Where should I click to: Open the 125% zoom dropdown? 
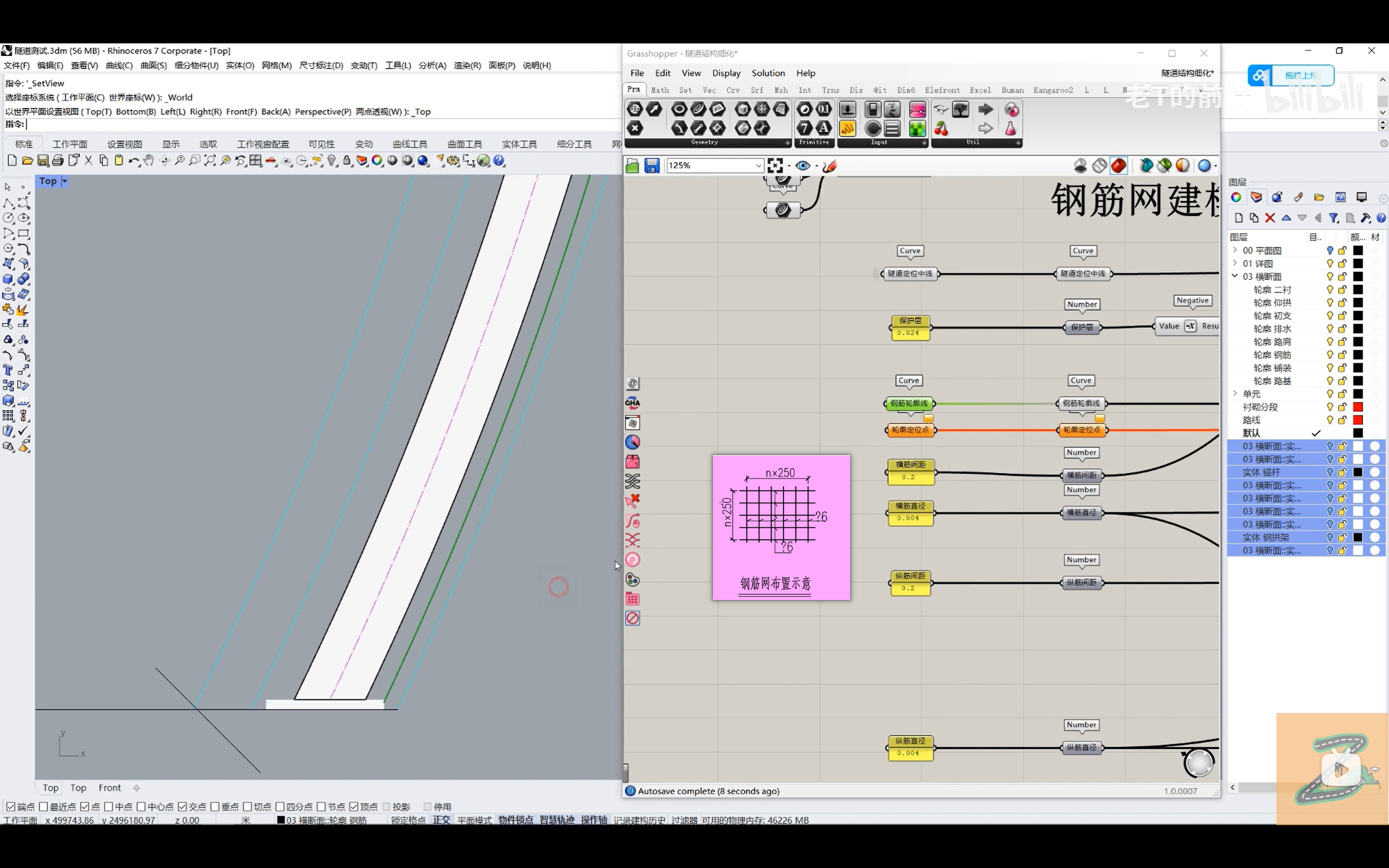(x=757, y=166)
